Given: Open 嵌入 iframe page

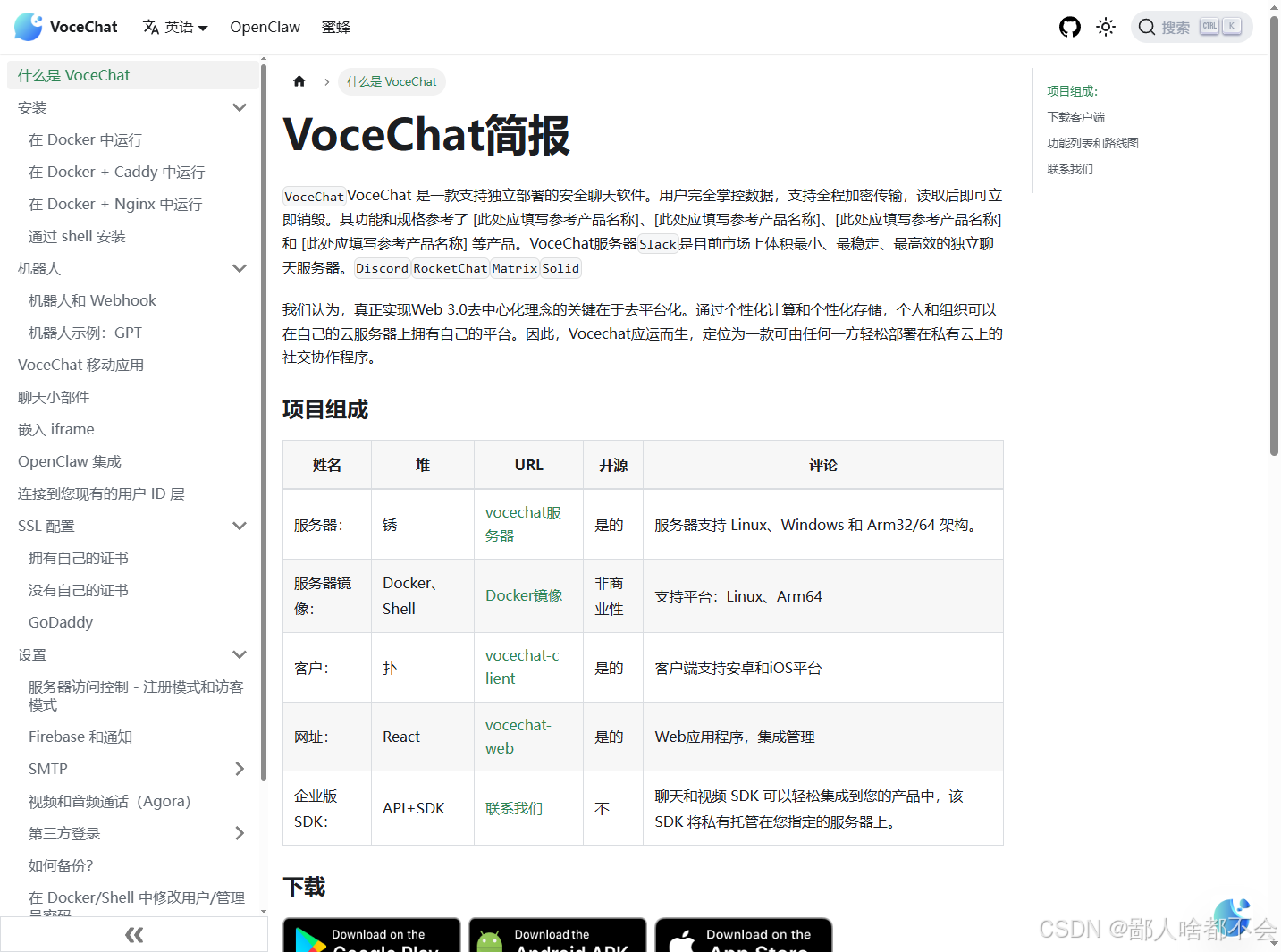Looking at the screenshot, I should click(x=56, y=429).
